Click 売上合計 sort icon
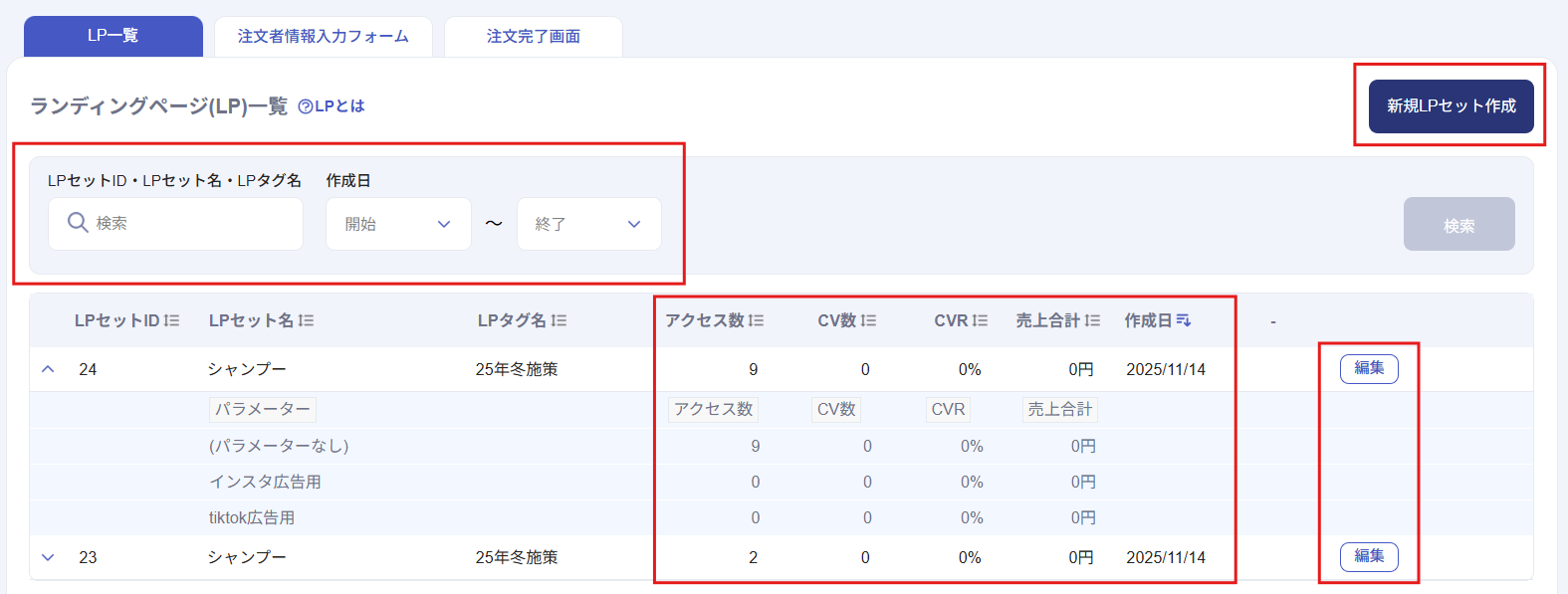The width and height of the screenshot is (1568, 594). 1093,320
